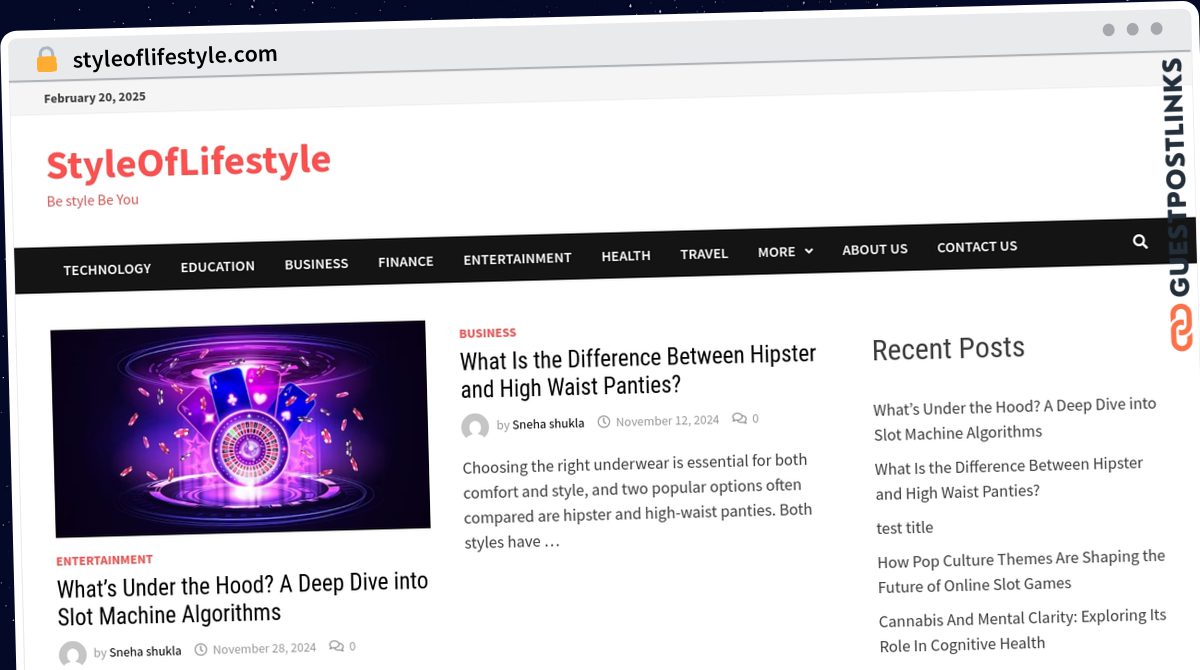Click the Recent Posts heading
Viewport: 1200px width, 670px height.
[x=949, y=349]
